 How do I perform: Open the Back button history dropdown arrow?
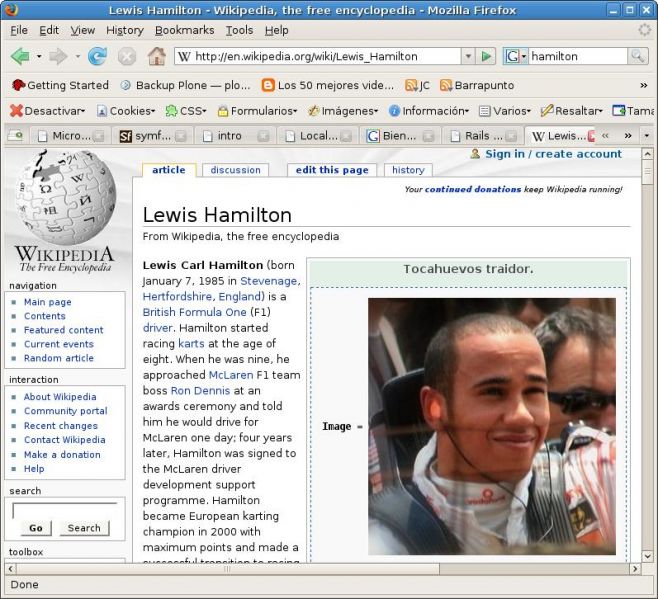[x=39, y=56]
